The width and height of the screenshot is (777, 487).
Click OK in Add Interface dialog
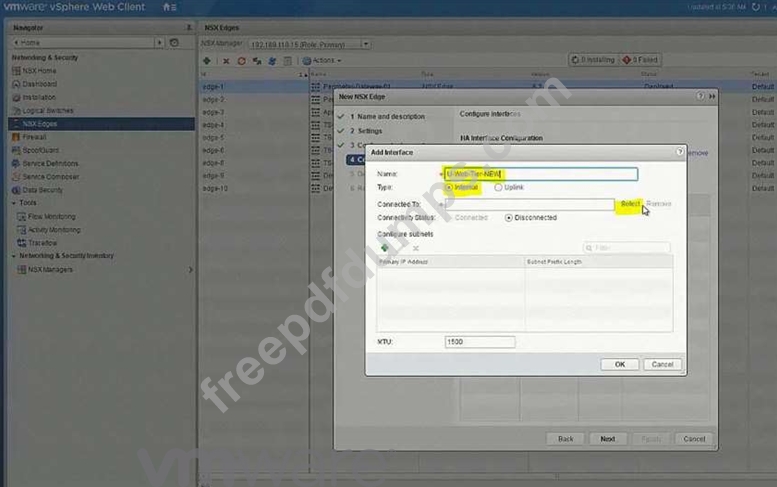click(x=620, y=365)
